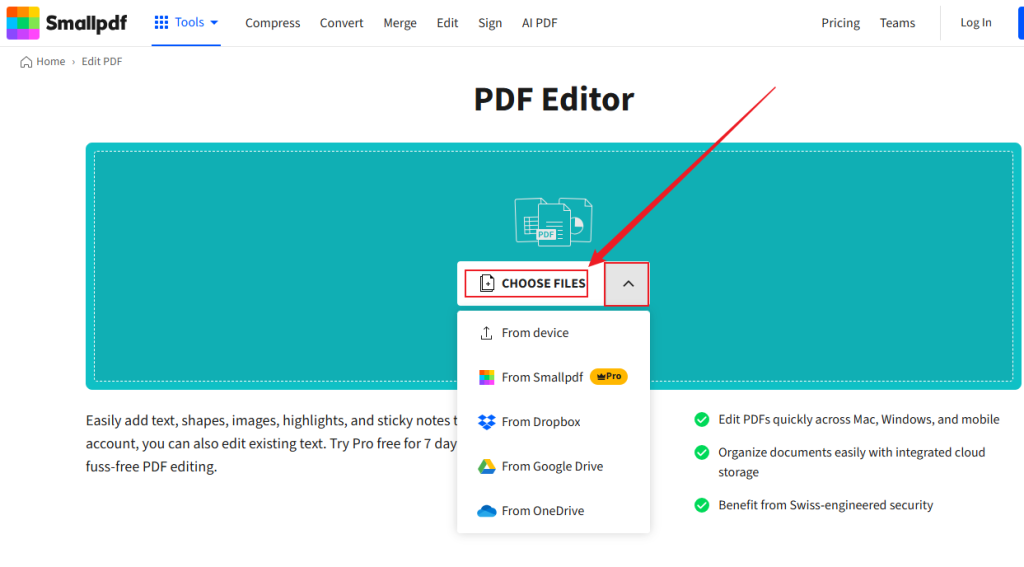1024x567 pixels.
Task: Click the Google Drive logo icon
Action: pos(487,466)
